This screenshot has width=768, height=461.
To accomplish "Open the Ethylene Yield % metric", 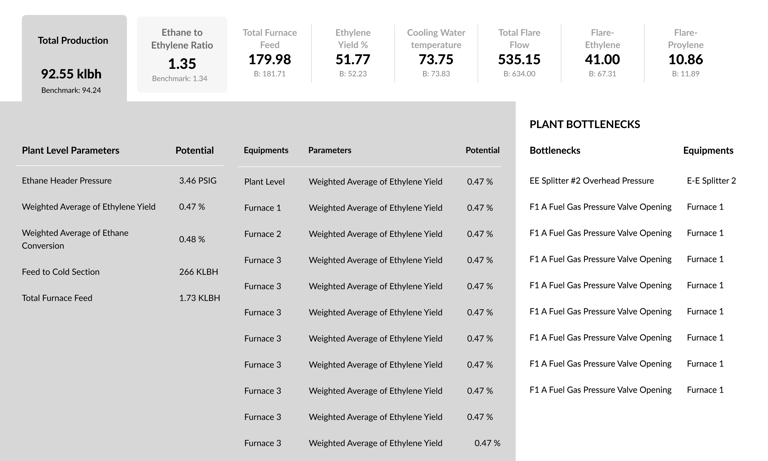I will [353, 53].
